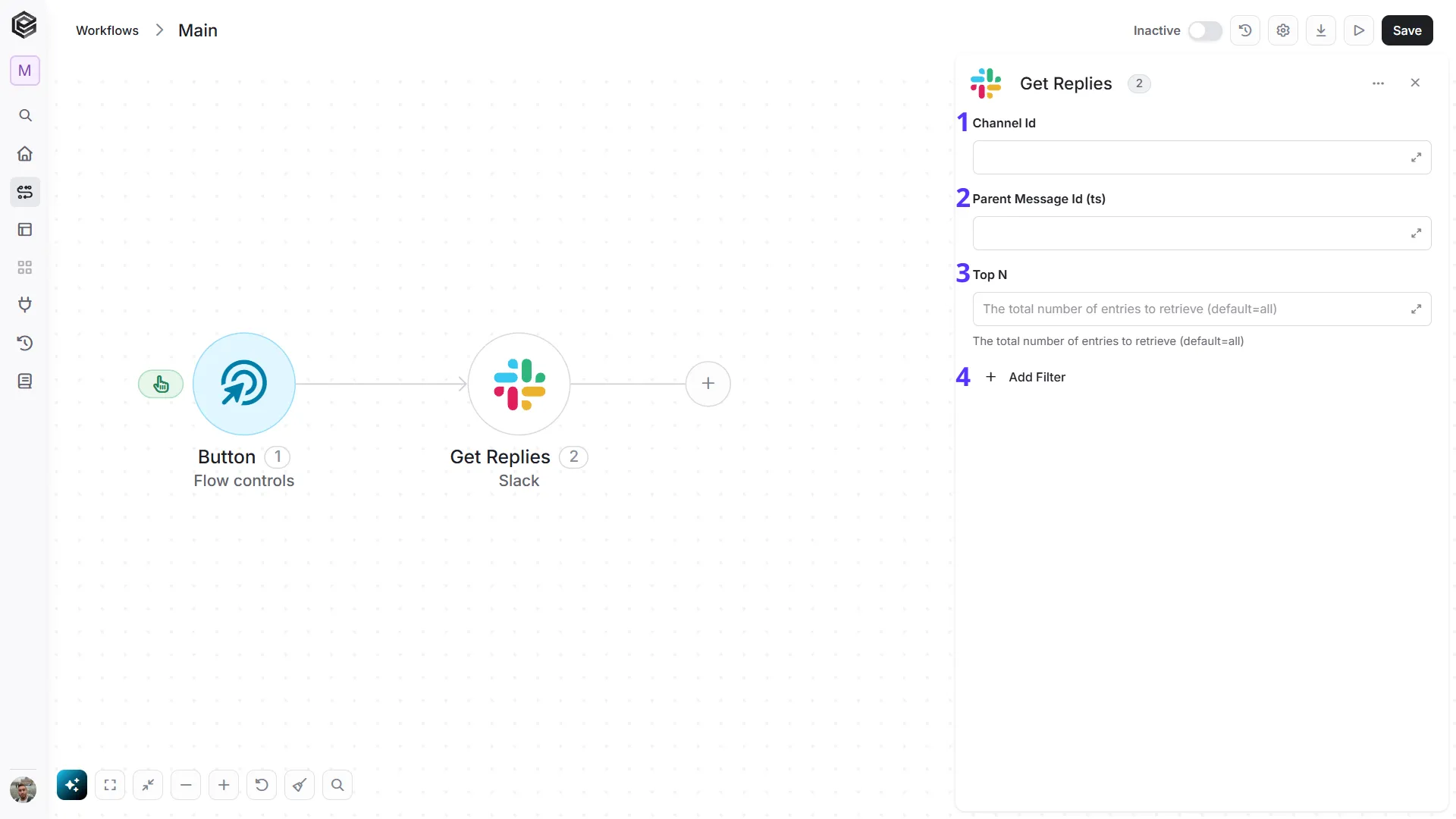Go to Home in the sidebar
Viewport: 1456px width, 819px height.
[25, 154]
